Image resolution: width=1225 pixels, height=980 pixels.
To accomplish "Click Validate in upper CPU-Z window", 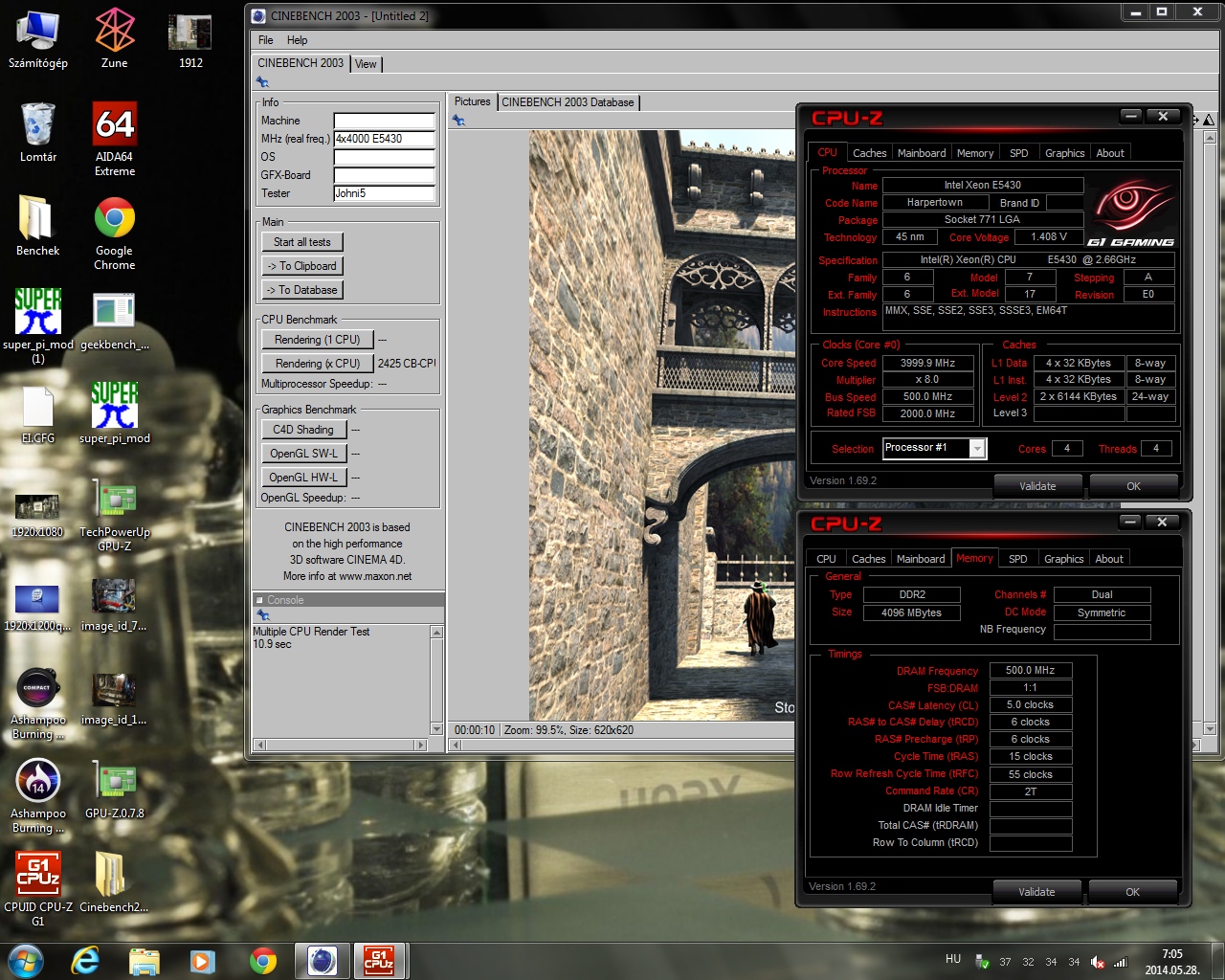I will pyautogui.click(x=1037, y=486).
